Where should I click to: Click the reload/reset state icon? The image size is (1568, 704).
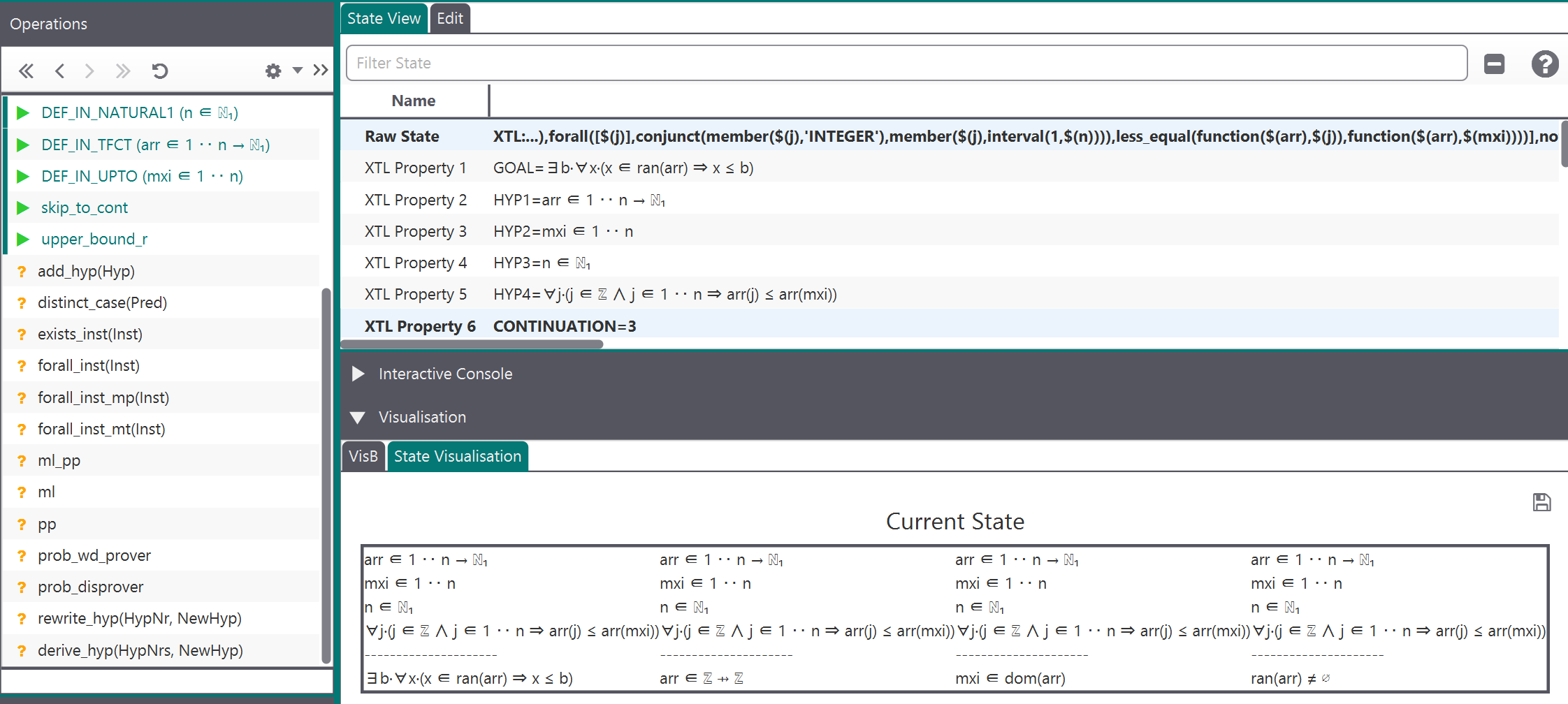pyautogui.click(x=160, y=71)
